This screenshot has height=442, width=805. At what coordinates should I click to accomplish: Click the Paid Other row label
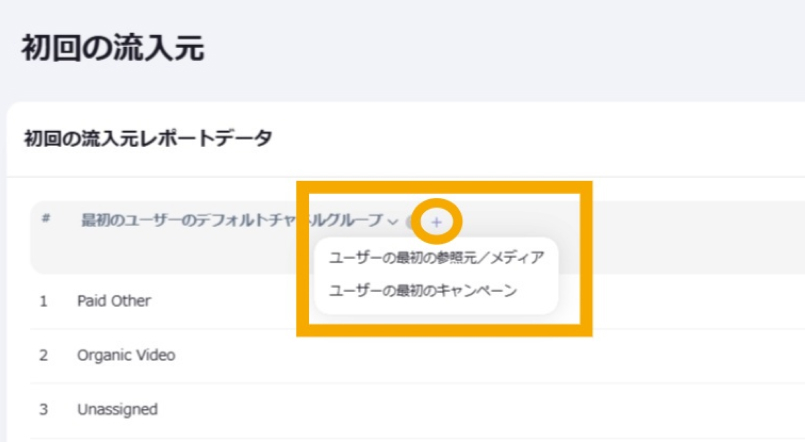pos(114,300)
